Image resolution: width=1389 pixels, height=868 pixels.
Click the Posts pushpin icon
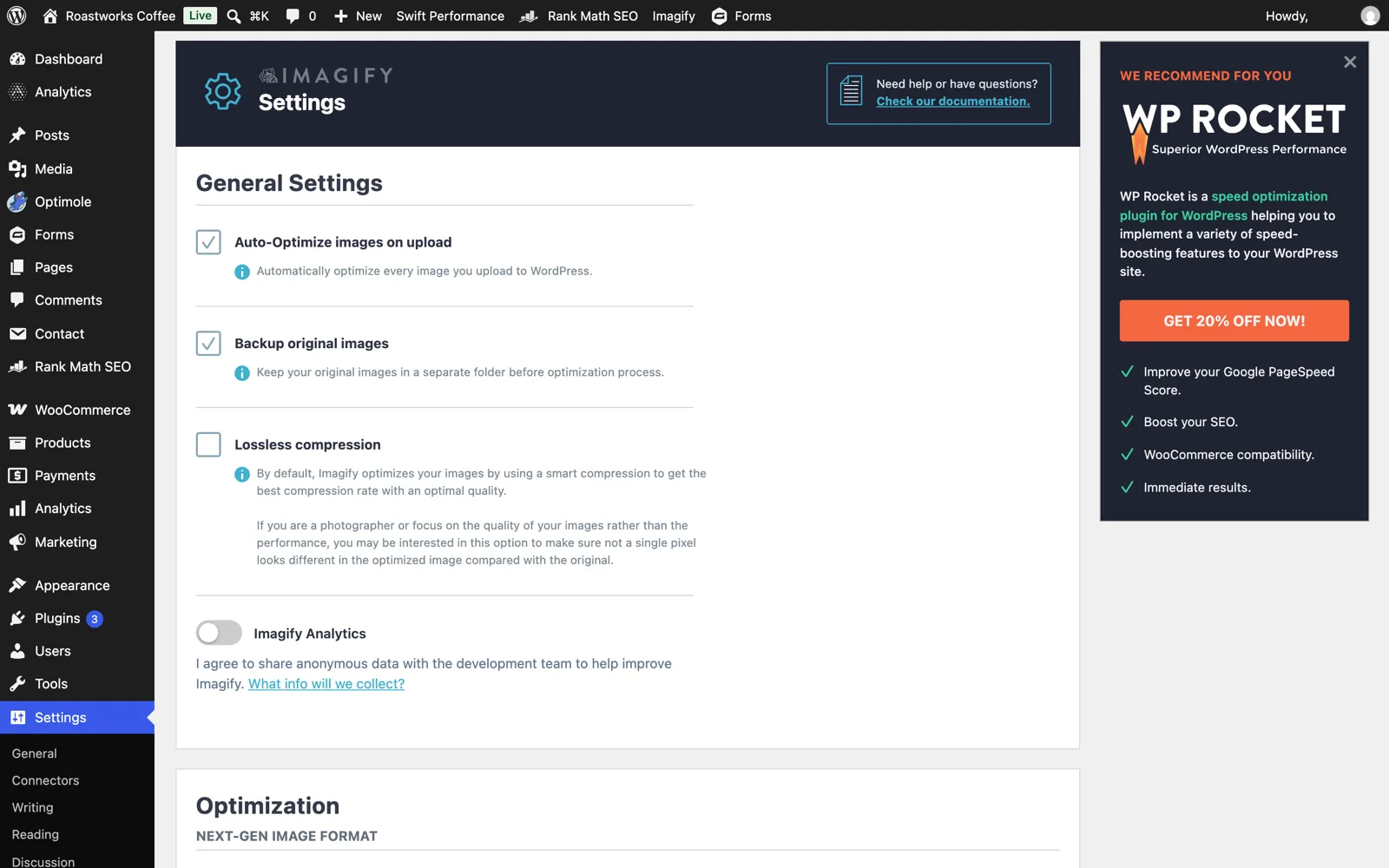pyautogui.click(x=17, y=135)
